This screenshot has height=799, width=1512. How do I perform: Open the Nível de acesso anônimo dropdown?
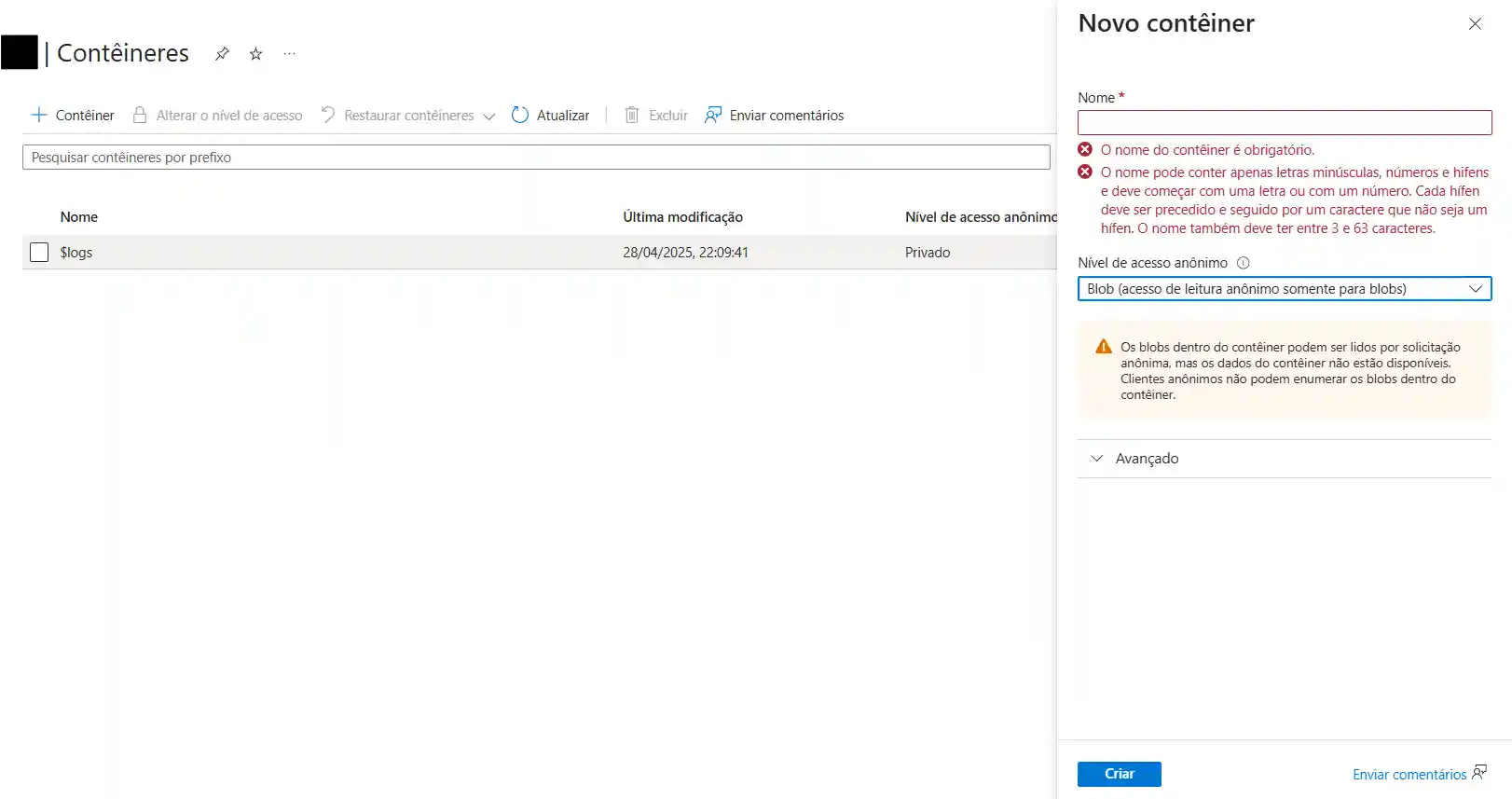point(1284,289)
